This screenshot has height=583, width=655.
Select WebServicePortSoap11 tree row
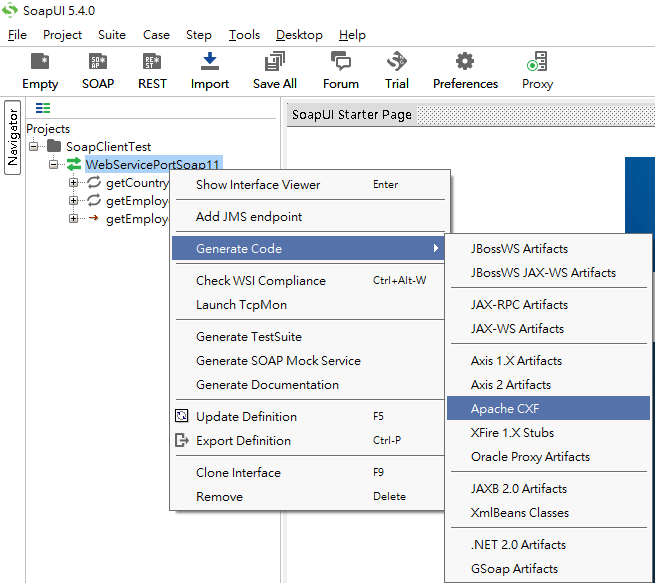[152, 164]
